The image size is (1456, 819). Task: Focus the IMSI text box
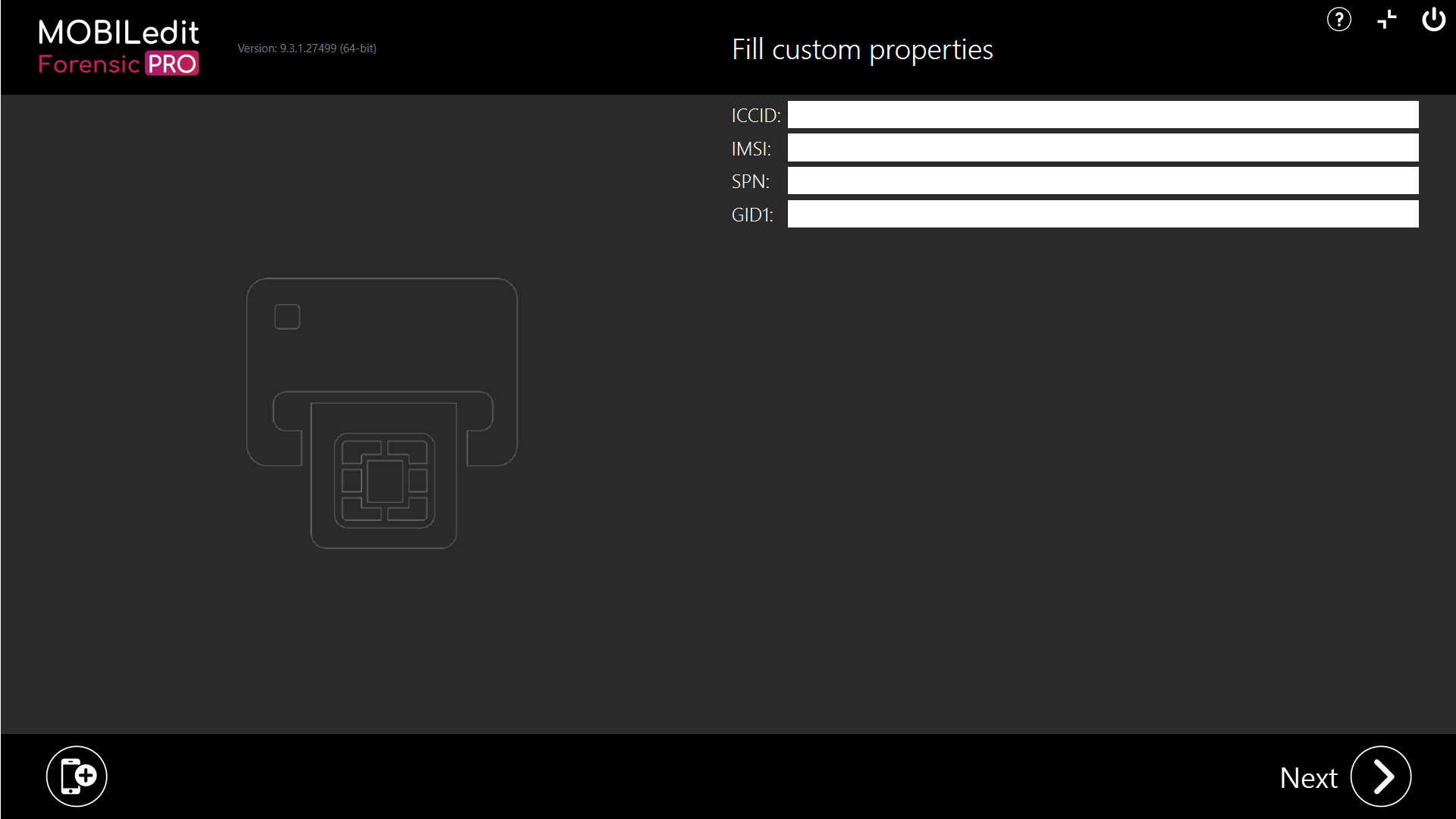pyautogui.click(x=1103, y=148)
